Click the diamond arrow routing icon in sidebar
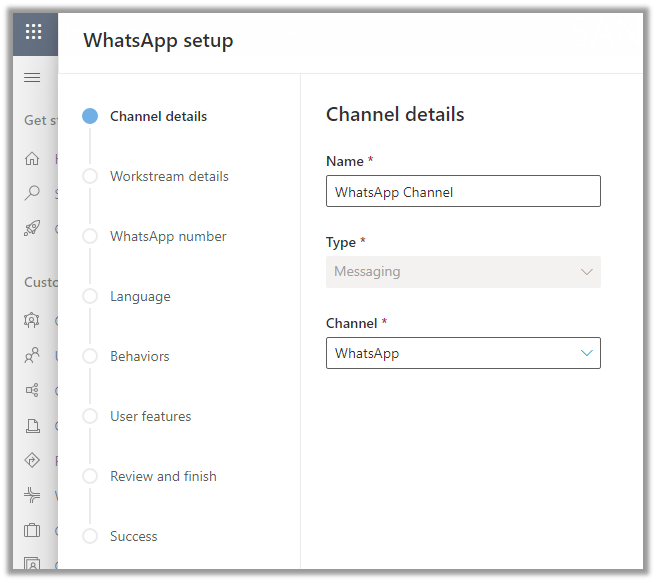 point(33,461)
